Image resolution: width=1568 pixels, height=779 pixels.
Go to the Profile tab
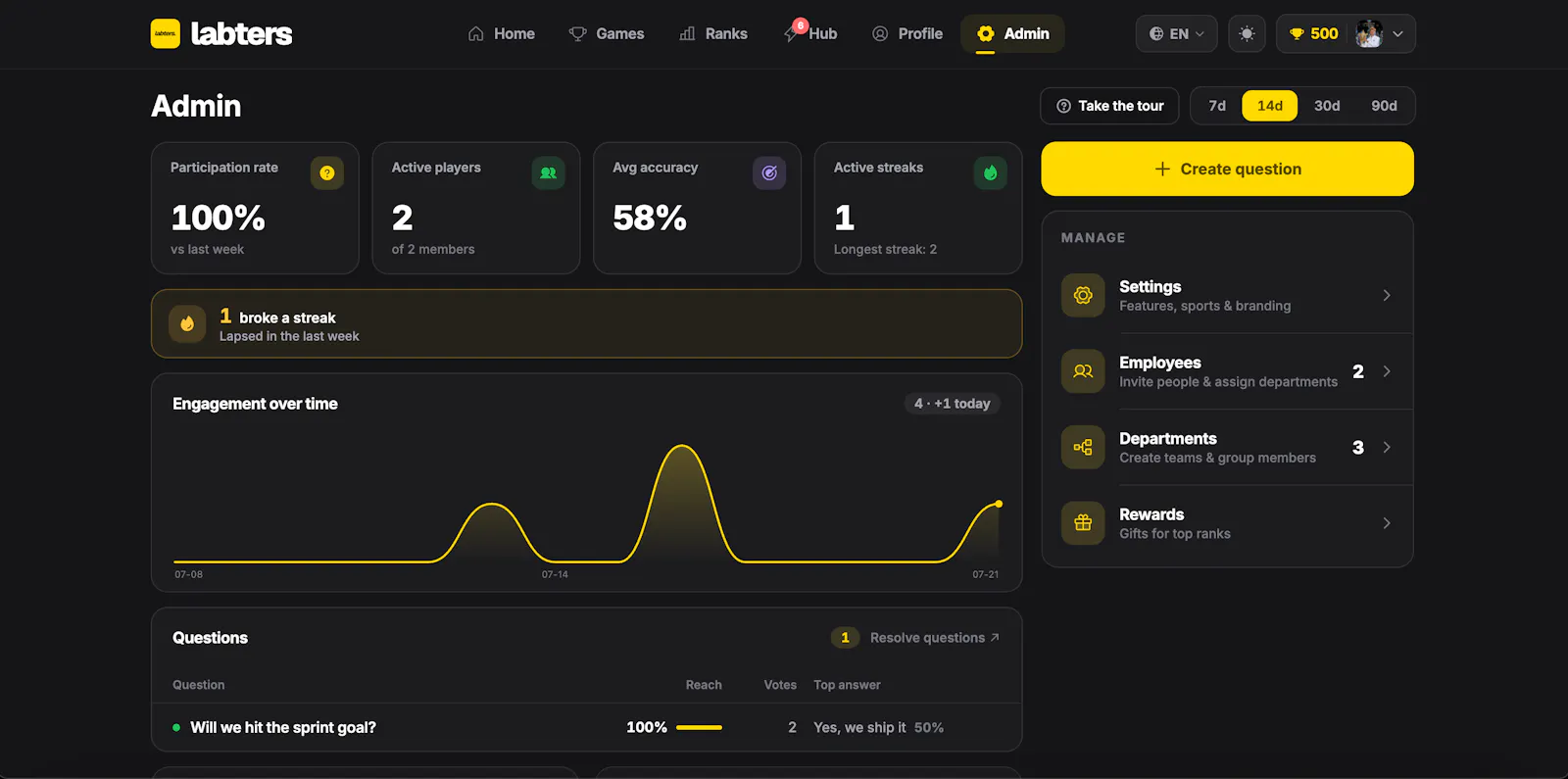[907, 33]
